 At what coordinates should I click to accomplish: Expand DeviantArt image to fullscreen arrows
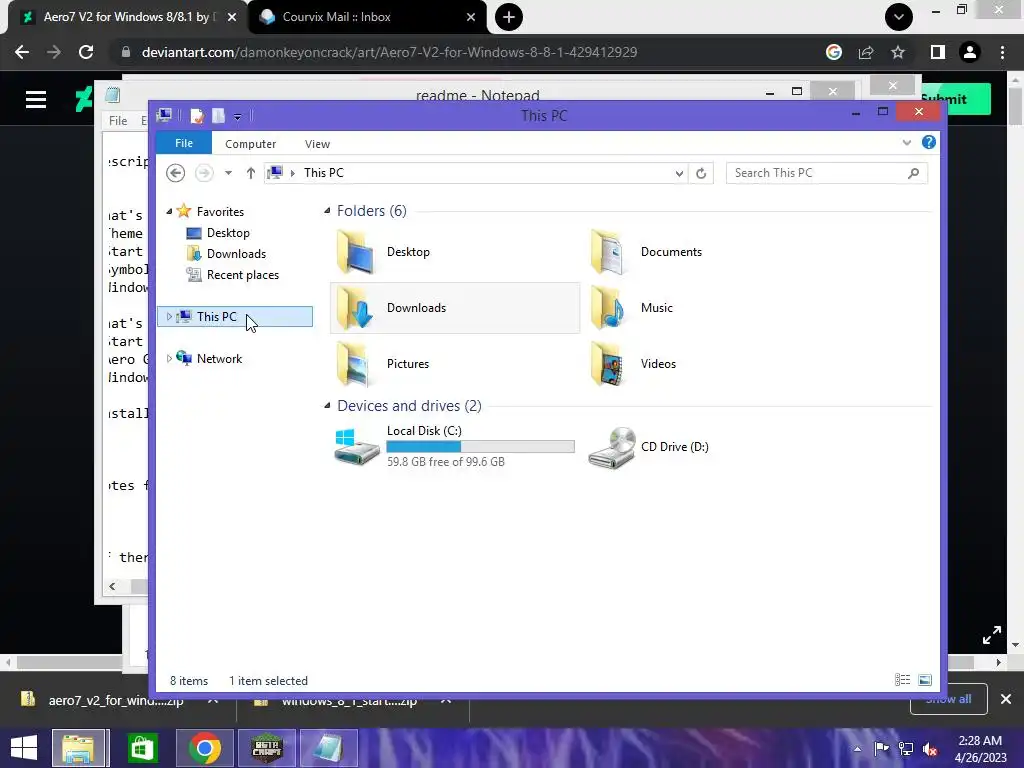991,635
